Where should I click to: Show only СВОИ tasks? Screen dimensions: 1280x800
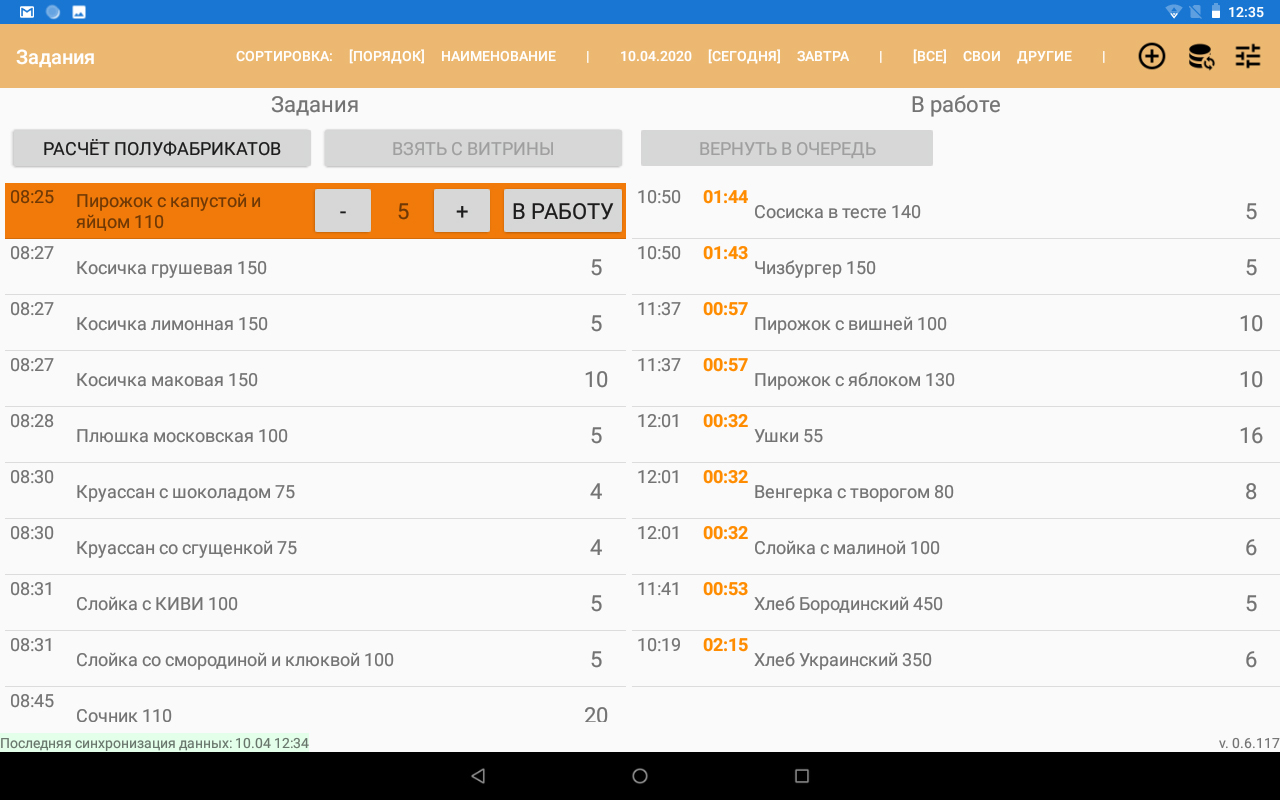coord(982,56)
